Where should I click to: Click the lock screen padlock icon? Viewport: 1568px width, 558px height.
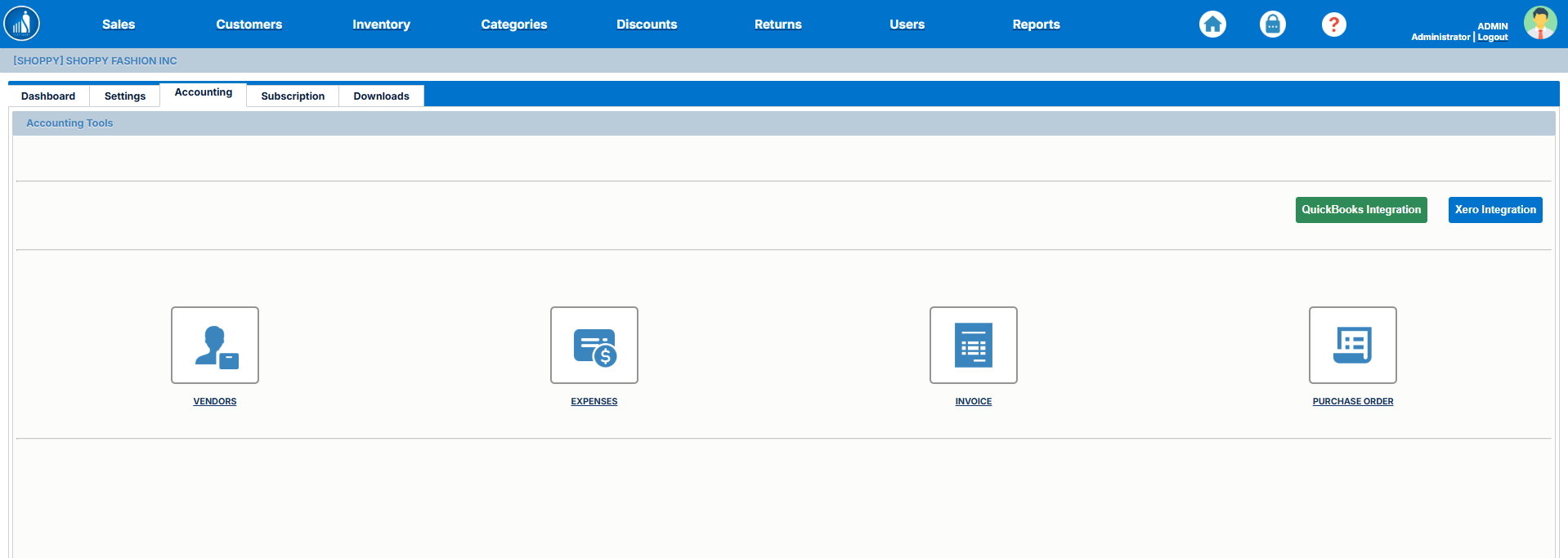[1272, 25]
